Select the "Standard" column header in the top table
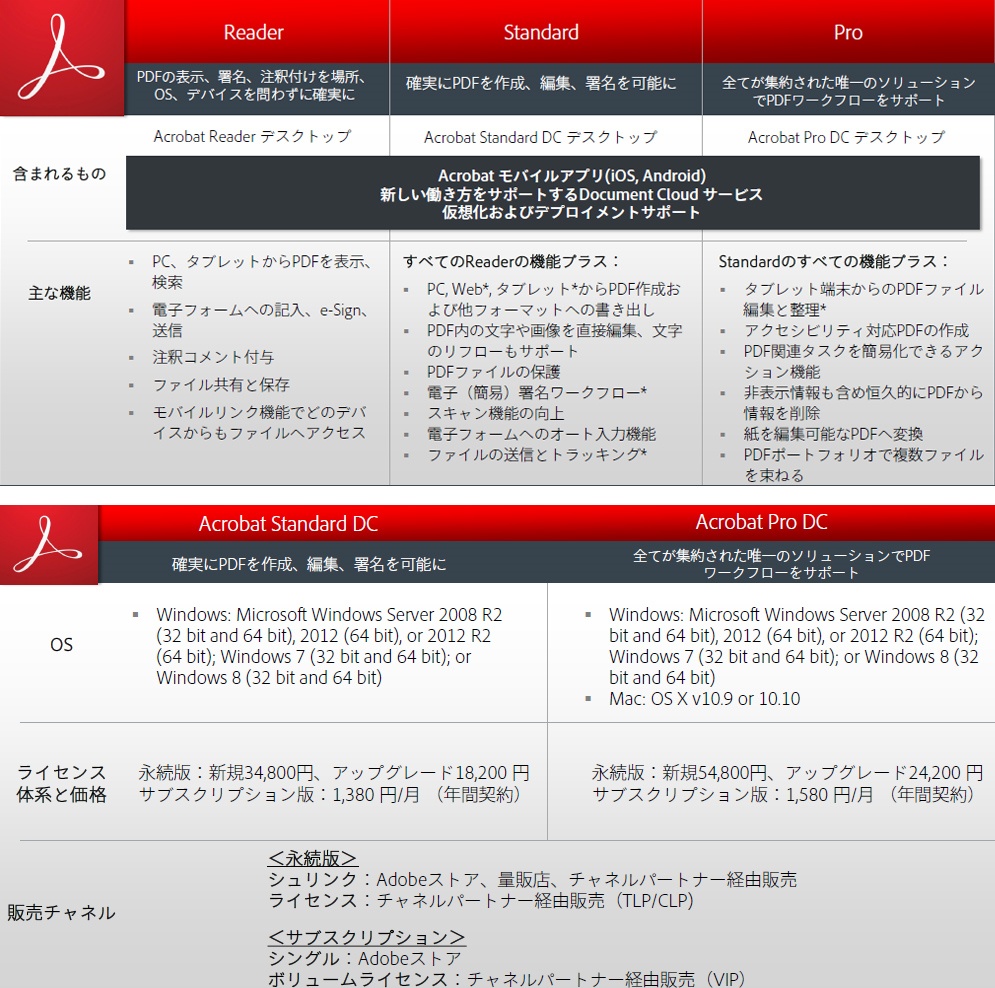This screenshot has width=995, height=988. (x=541, y=32)
